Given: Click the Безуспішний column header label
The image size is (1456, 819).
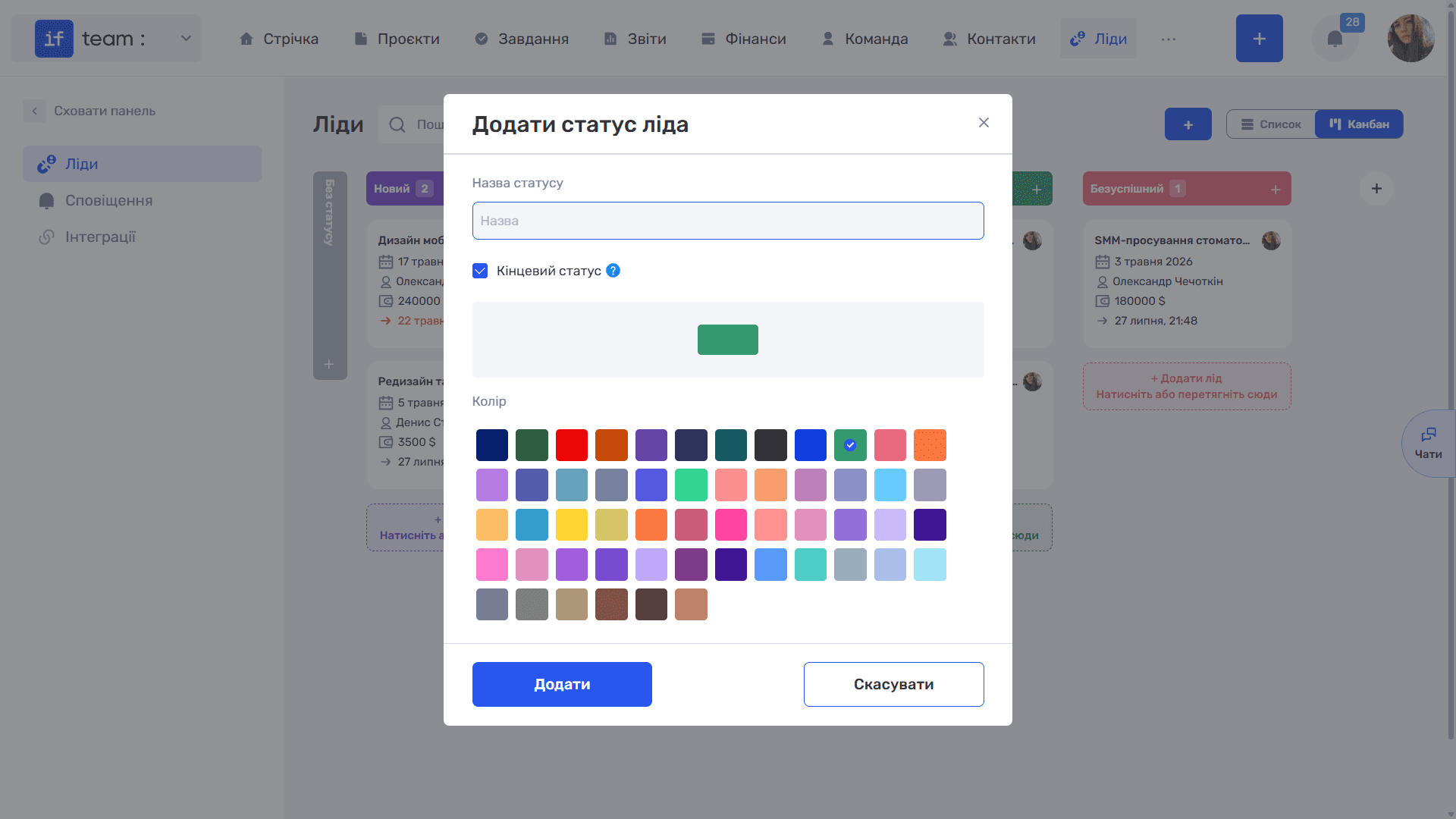Looking at the screenshot, I should [x=1126, y=189].
